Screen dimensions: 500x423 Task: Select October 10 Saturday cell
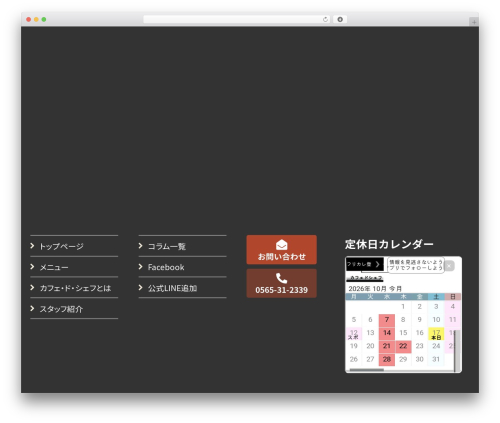point(436,320)
